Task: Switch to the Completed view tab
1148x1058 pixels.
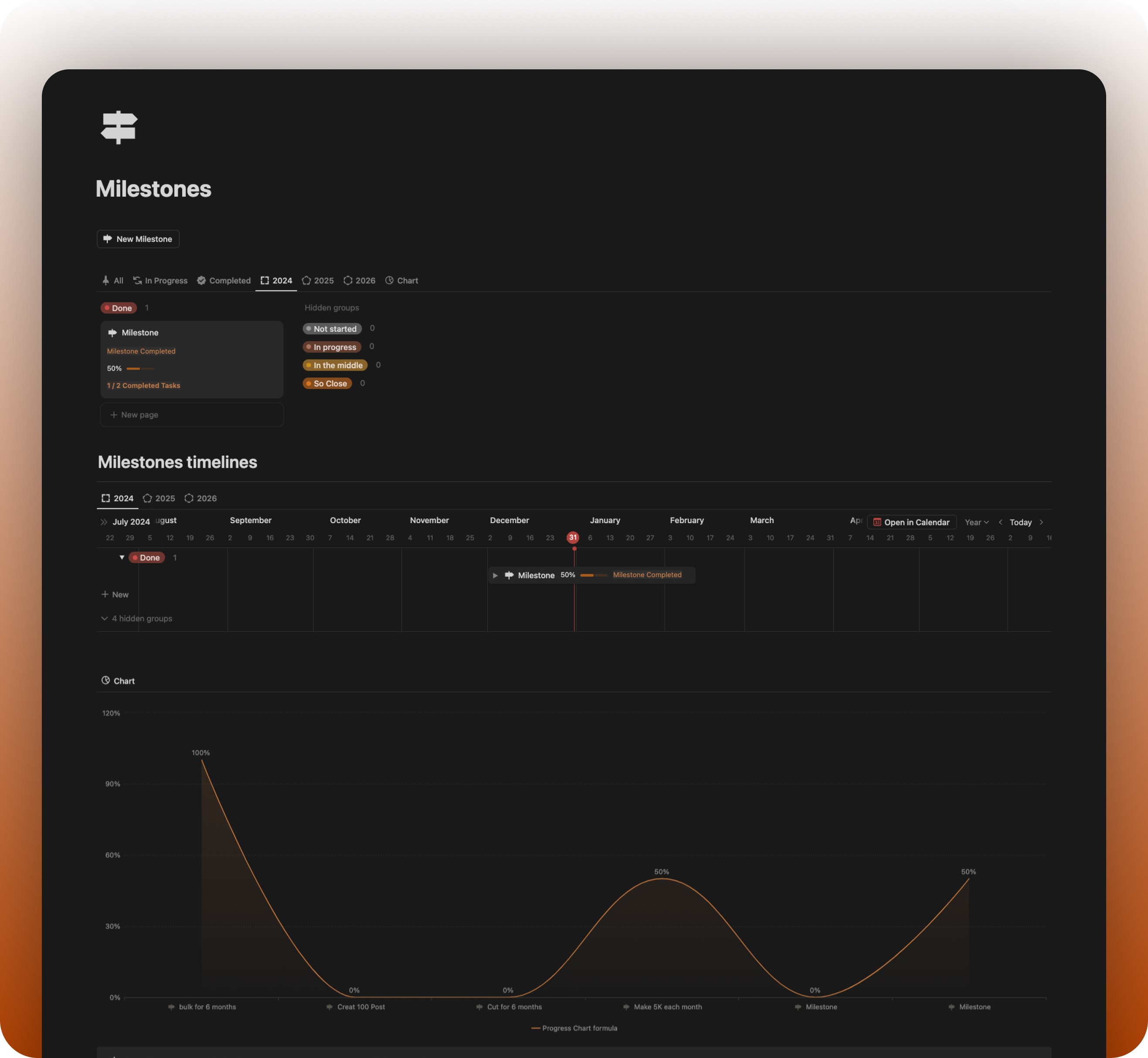Action: coord(224,281)
